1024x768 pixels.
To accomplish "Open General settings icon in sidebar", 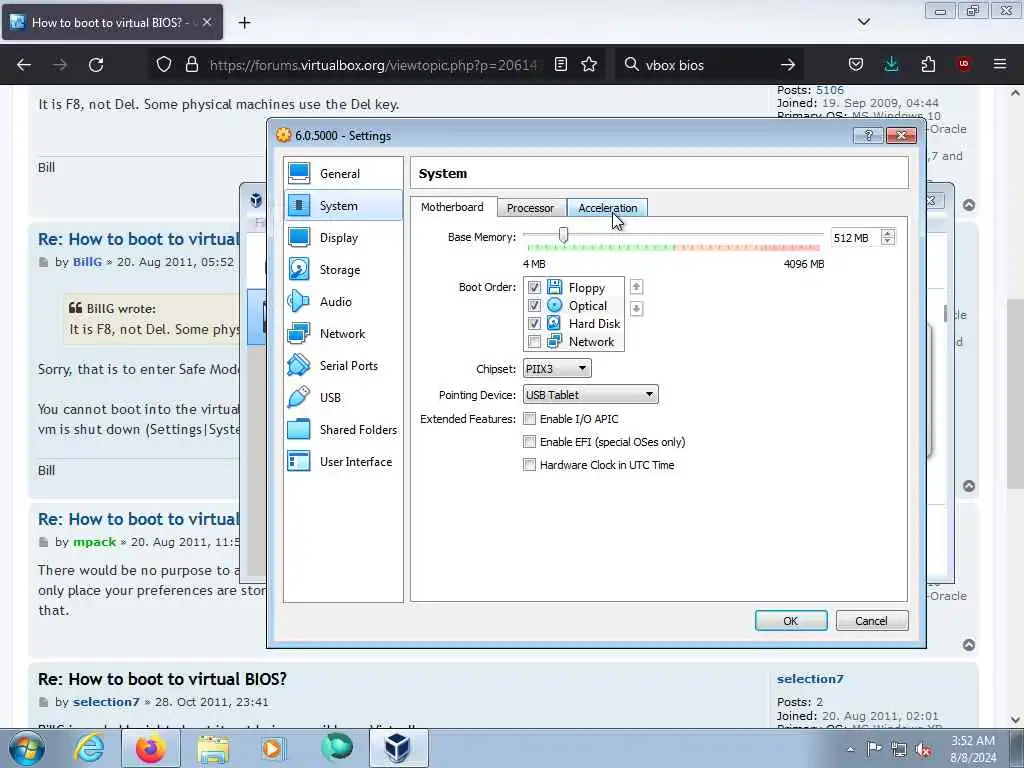I will point(299,173).
